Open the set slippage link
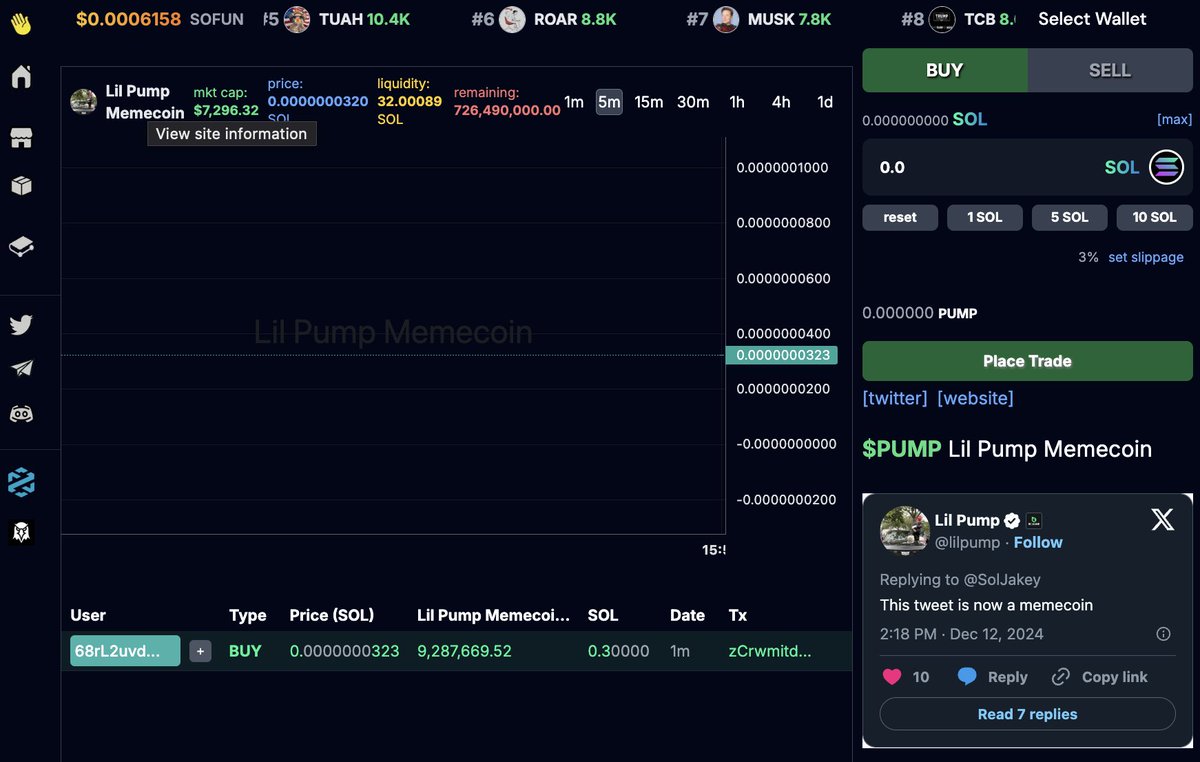 [x=1146, y=257]
